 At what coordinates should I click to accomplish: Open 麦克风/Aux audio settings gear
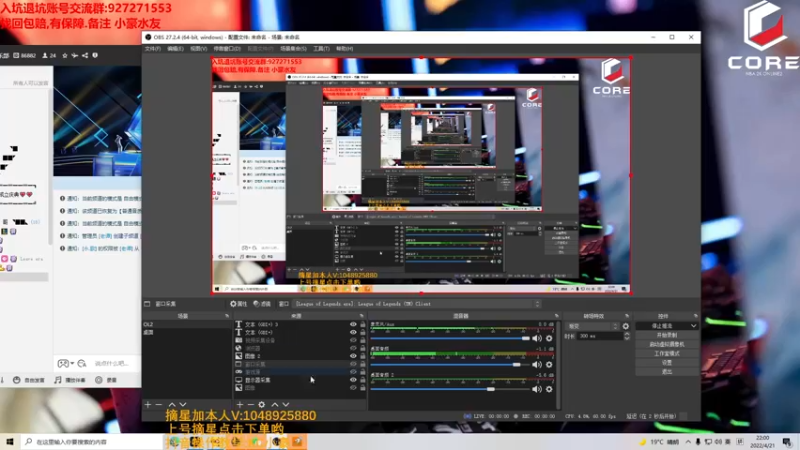549,338
